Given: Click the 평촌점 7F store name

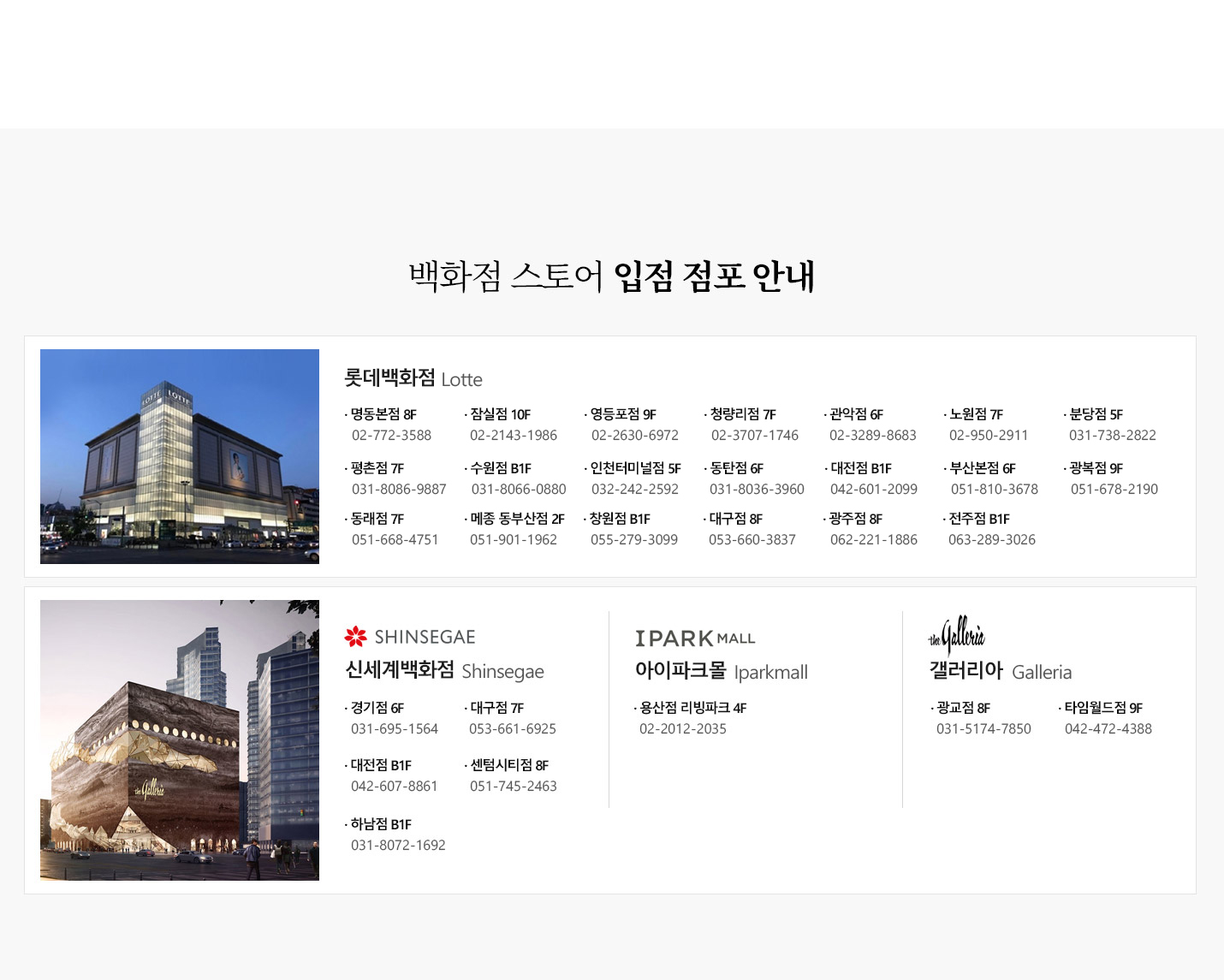Looking at the screenshot, I should [377, 469].
